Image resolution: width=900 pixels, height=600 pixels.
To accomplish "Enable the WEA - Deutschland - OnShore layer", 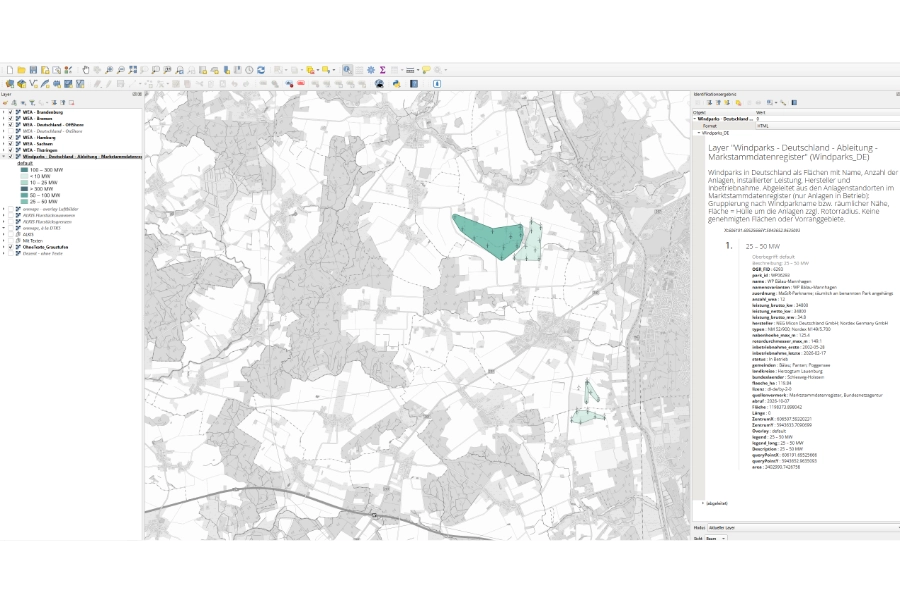I will pos(11,131).
